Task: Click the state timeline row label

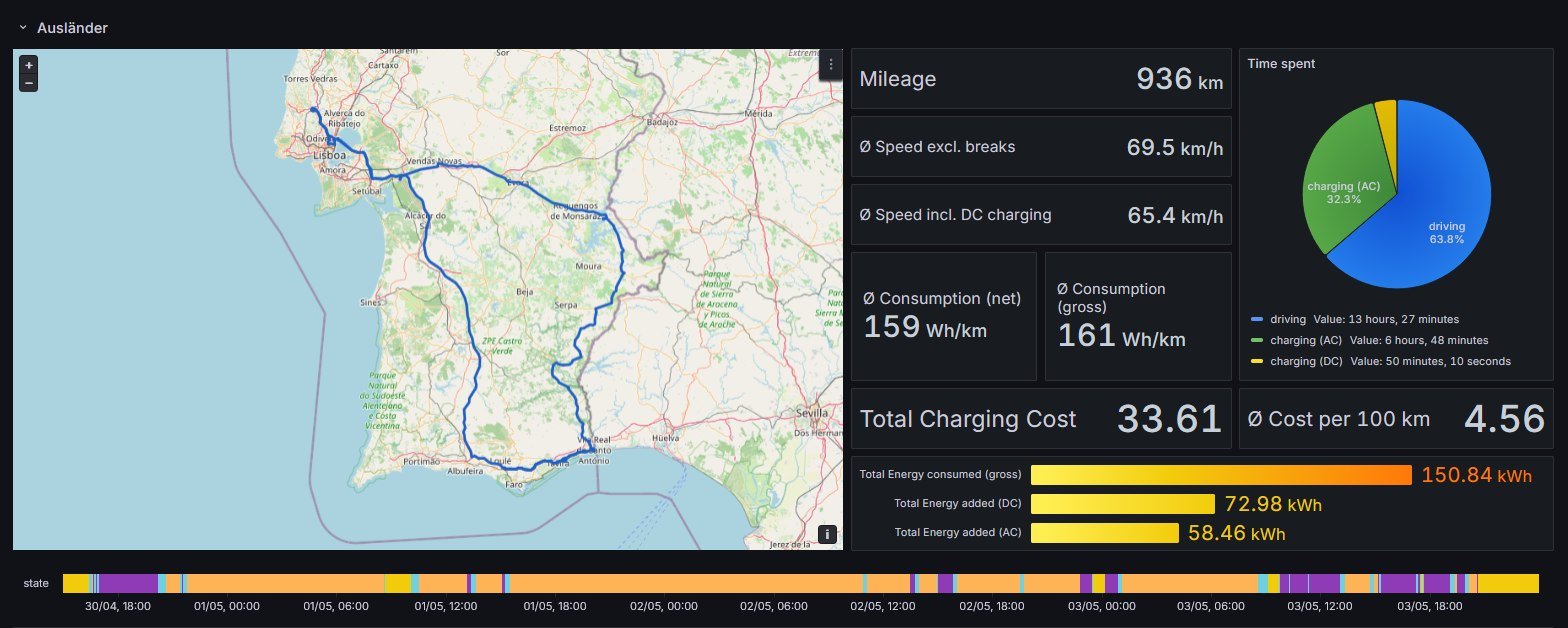Action: click(36, 582)
